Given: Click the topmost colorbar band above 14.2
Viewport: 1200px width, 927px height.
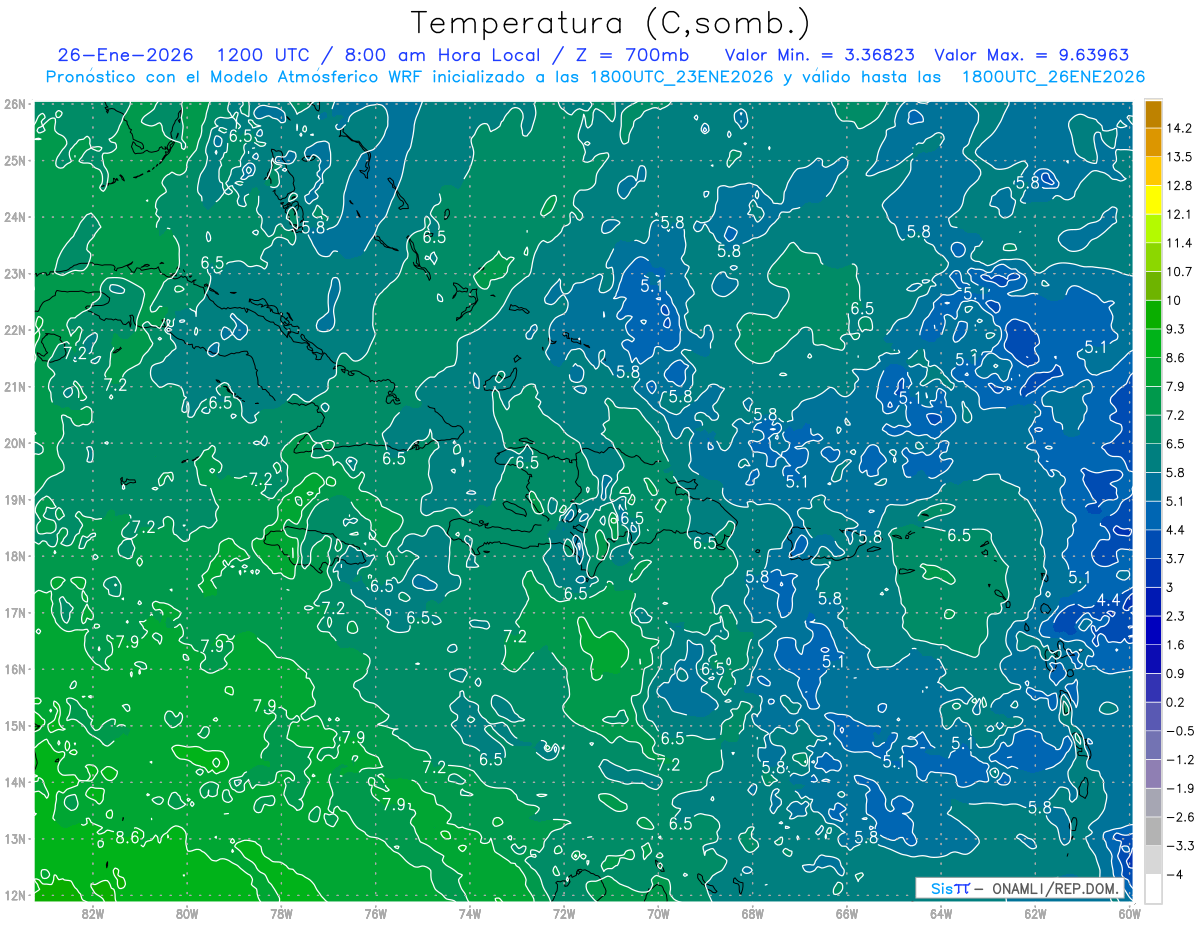Looking at the screenshot, I should 1153,114.
